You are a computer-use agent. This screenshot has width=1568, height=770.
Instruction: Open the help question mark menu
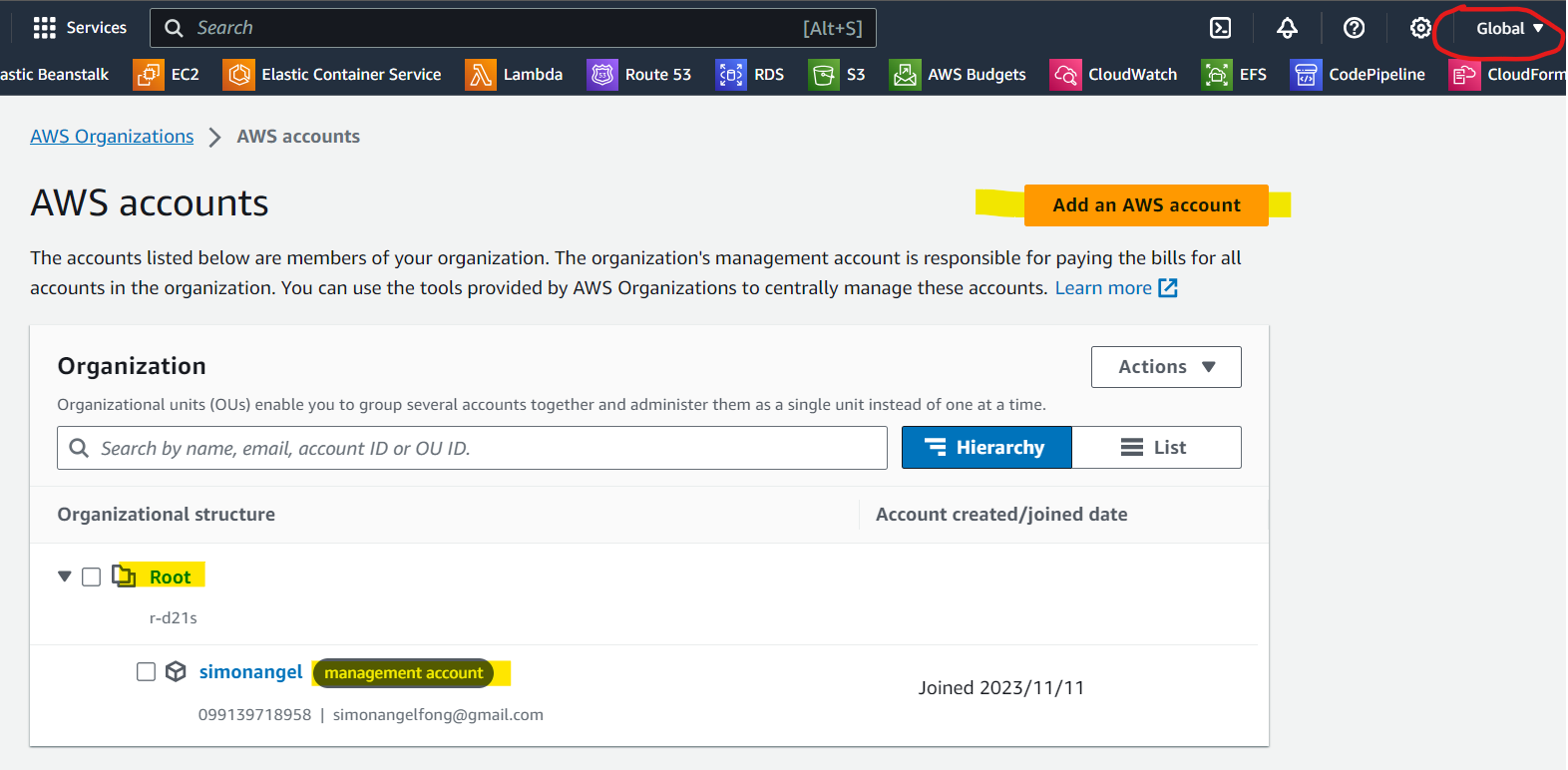coord(1354,28)
